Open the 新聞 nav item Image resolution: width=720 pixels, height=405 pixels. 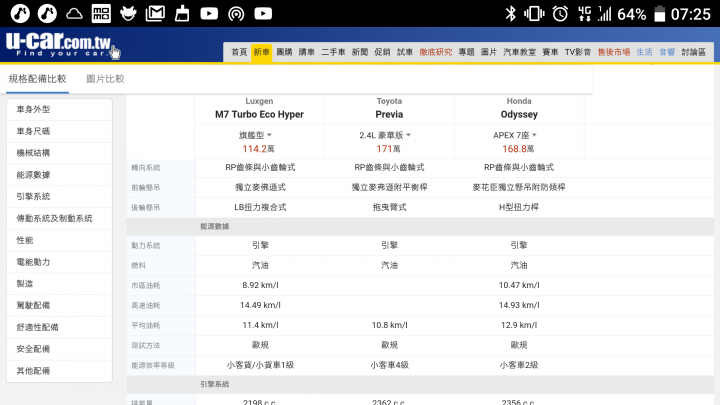360,52
